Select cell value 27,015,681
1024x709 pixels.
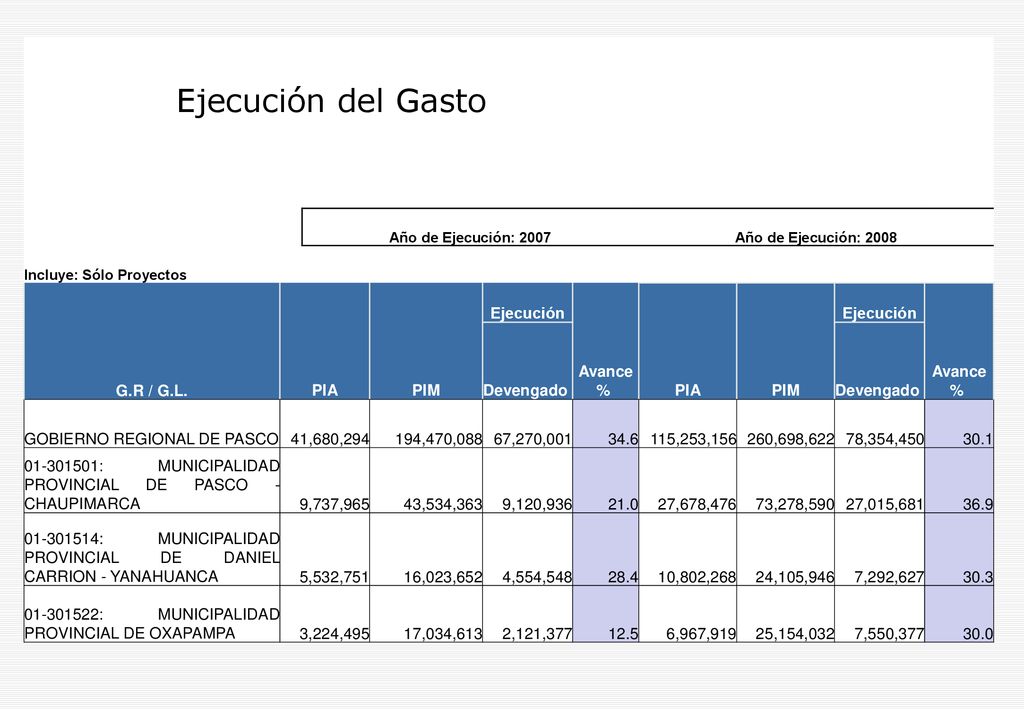click(x=885, y=505)
